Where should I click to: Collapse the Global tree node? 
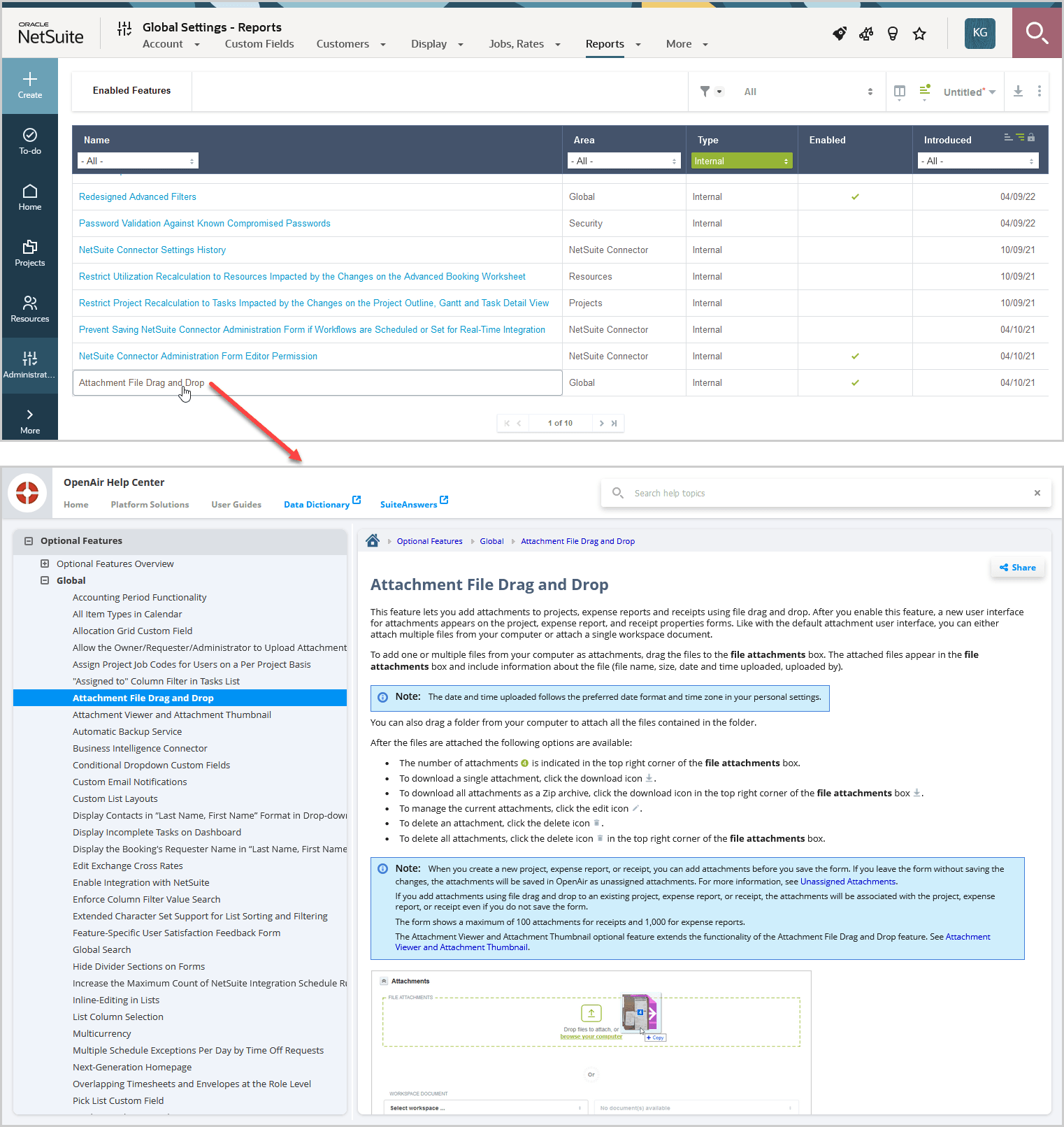pos(45,580)
